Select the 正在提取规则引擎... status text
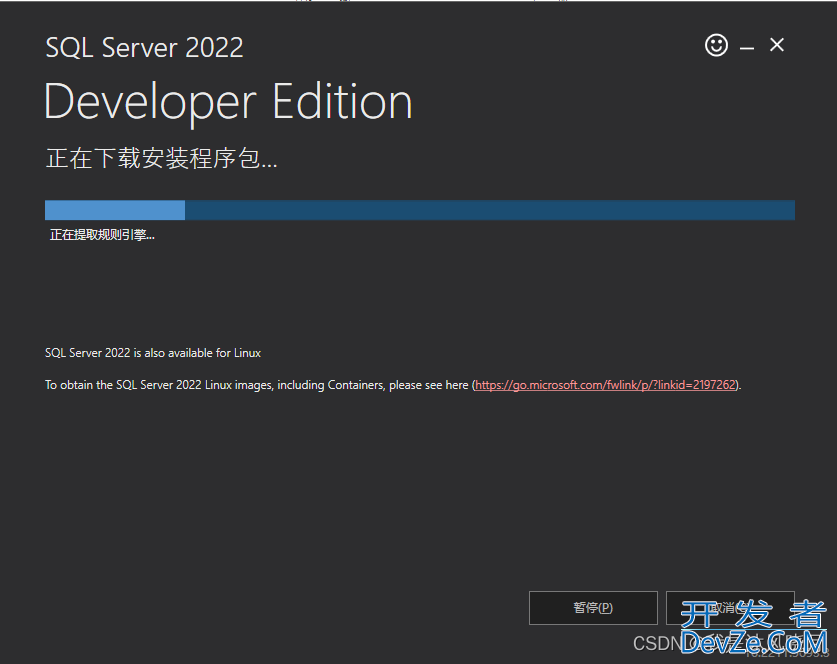The height and width of the screenshot is (664, 837). [x=102, y=235]
